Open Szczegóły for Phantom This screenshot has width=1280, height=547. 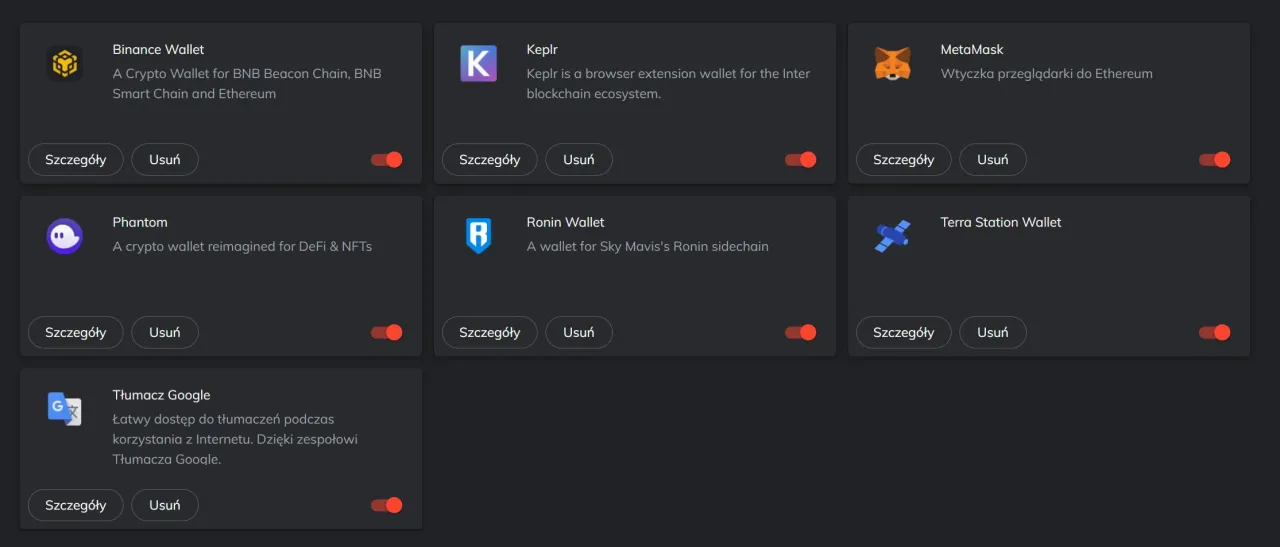click(76, 333)
